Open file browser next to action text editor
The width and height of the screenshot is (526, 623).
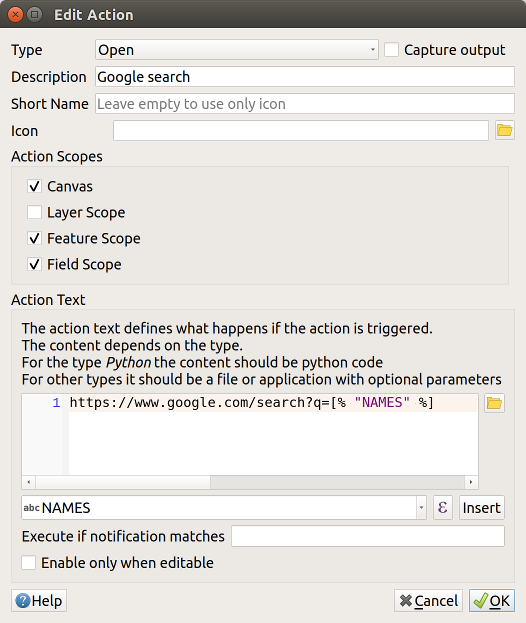click(494, 403)
